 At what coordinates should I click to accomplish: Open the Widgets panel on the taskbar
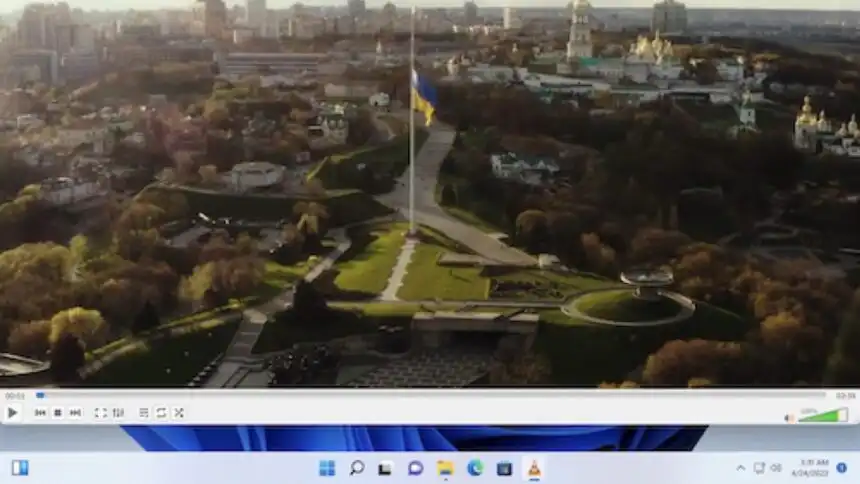20,468
